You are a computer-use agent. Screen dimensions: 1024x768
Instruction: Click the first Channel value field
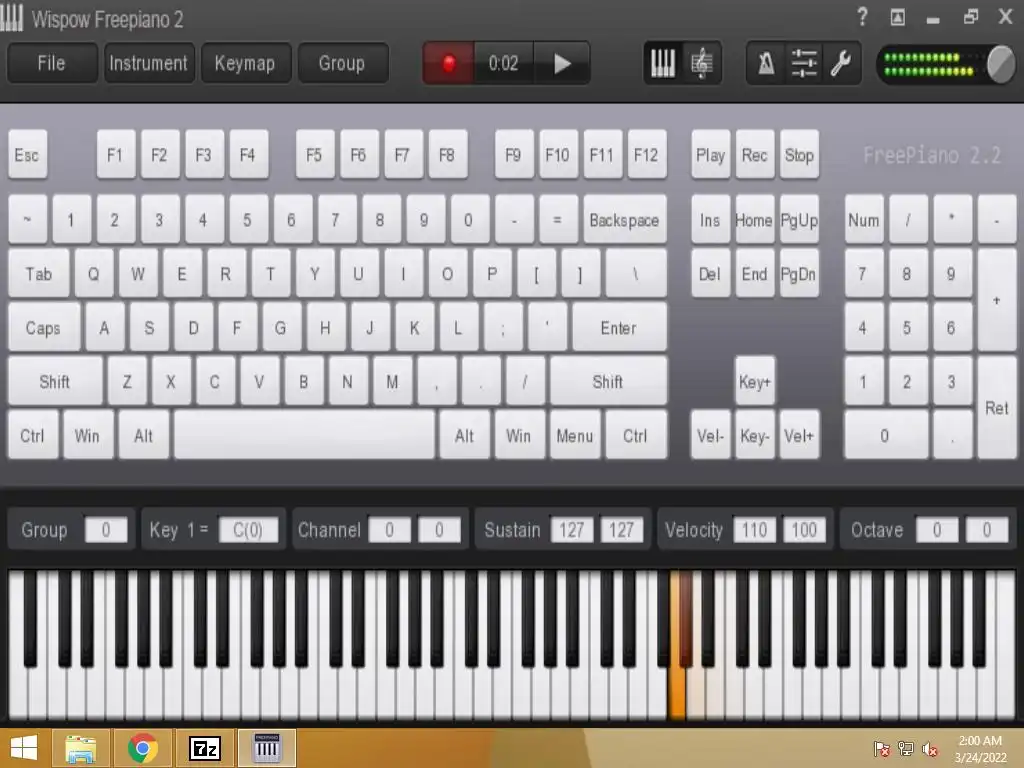[389, 530]
